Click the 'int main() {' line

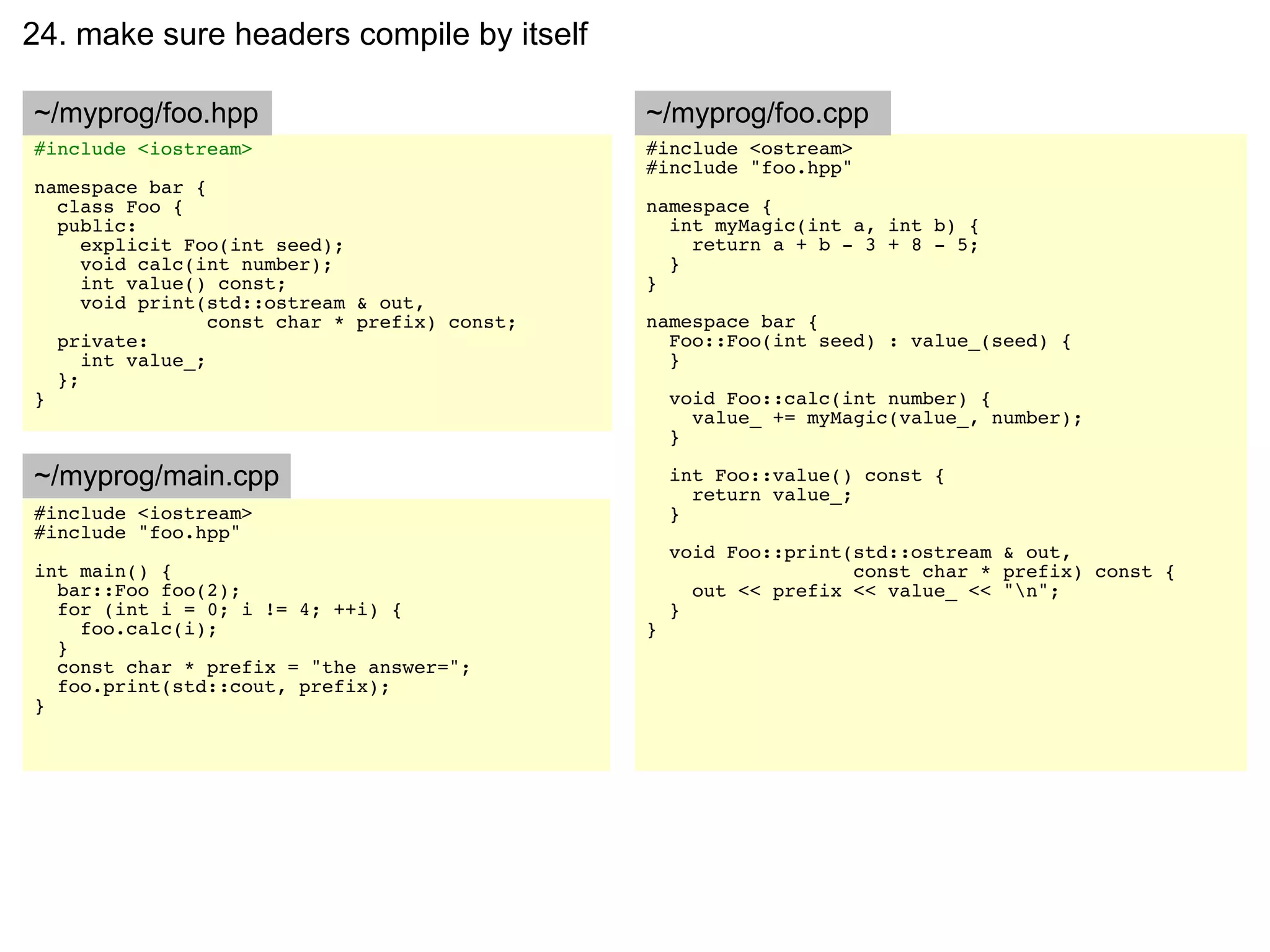click(103, 571)
